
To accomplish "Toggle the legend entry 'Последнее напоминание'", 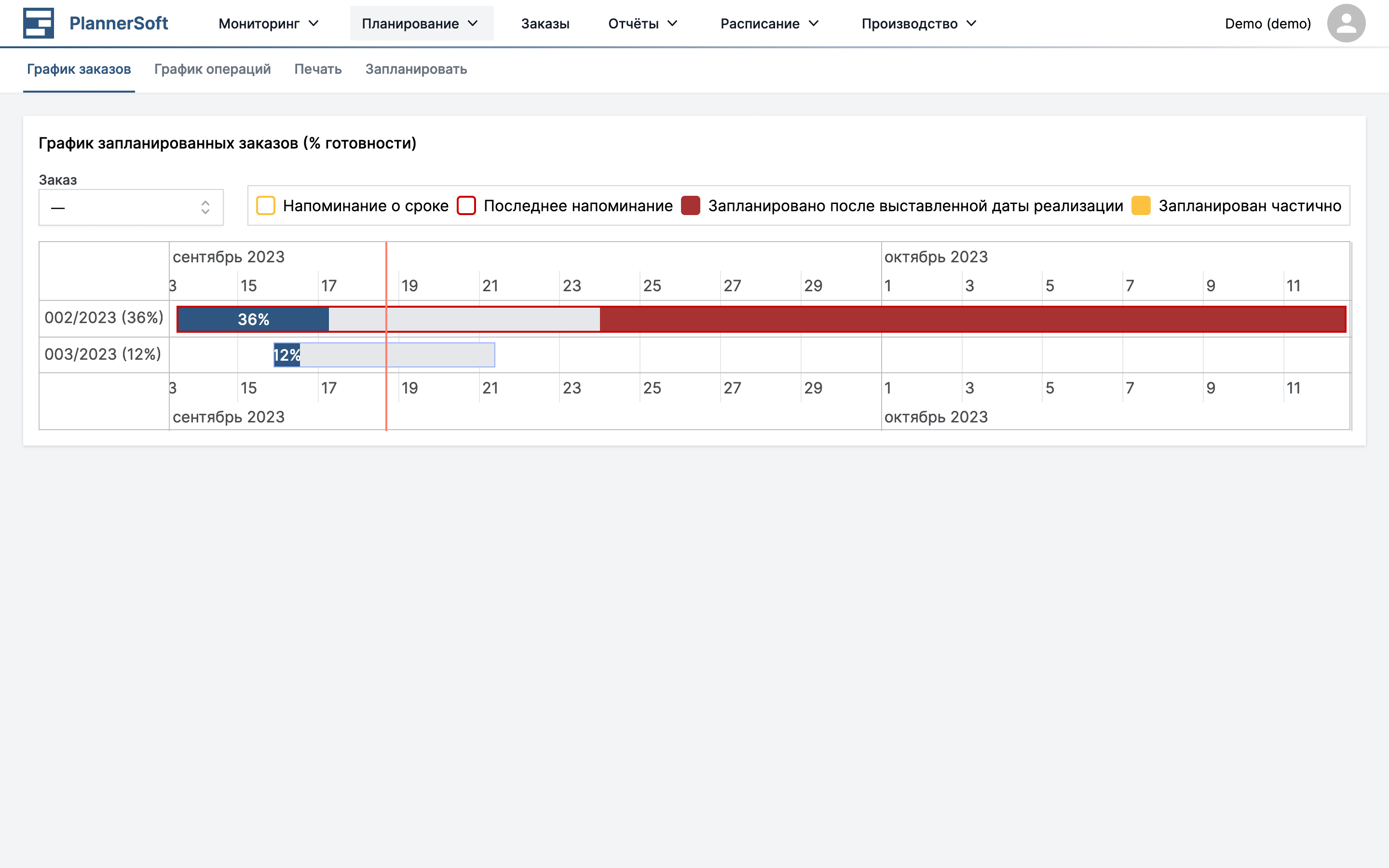I will pos(578,205).
